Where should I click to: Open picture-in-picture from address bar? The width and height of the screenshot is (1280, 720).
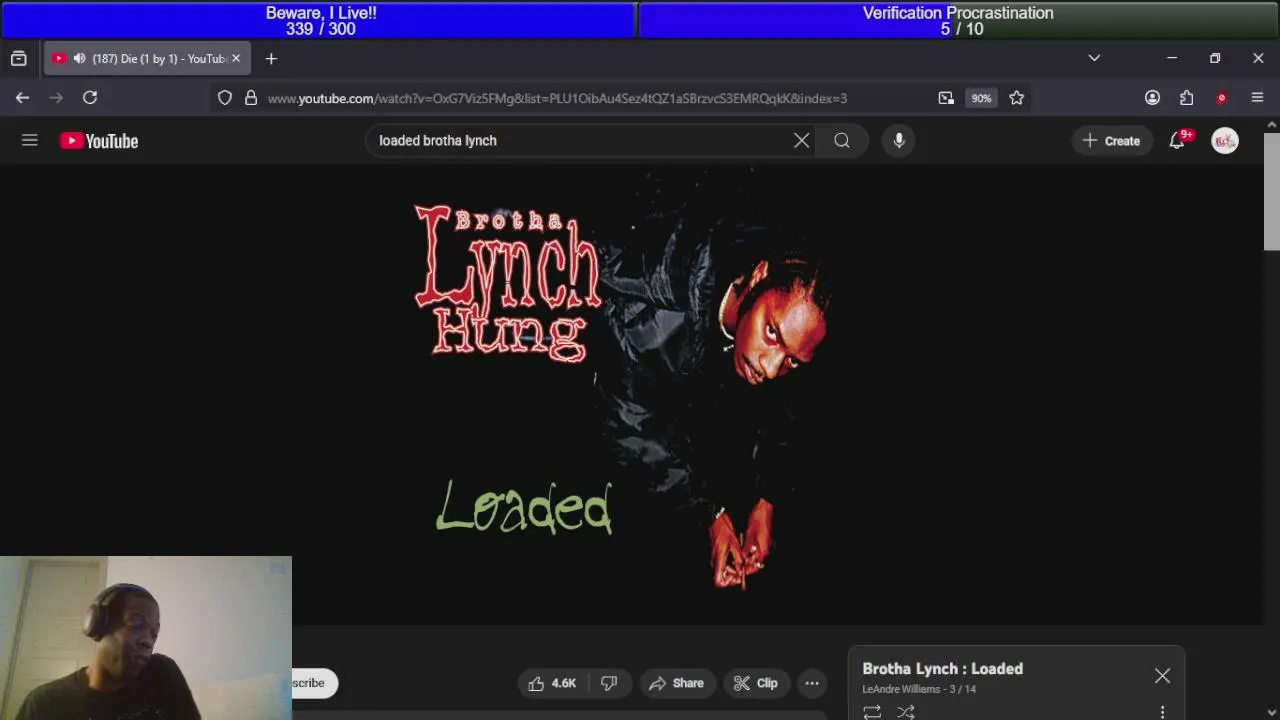coord(946,98)
